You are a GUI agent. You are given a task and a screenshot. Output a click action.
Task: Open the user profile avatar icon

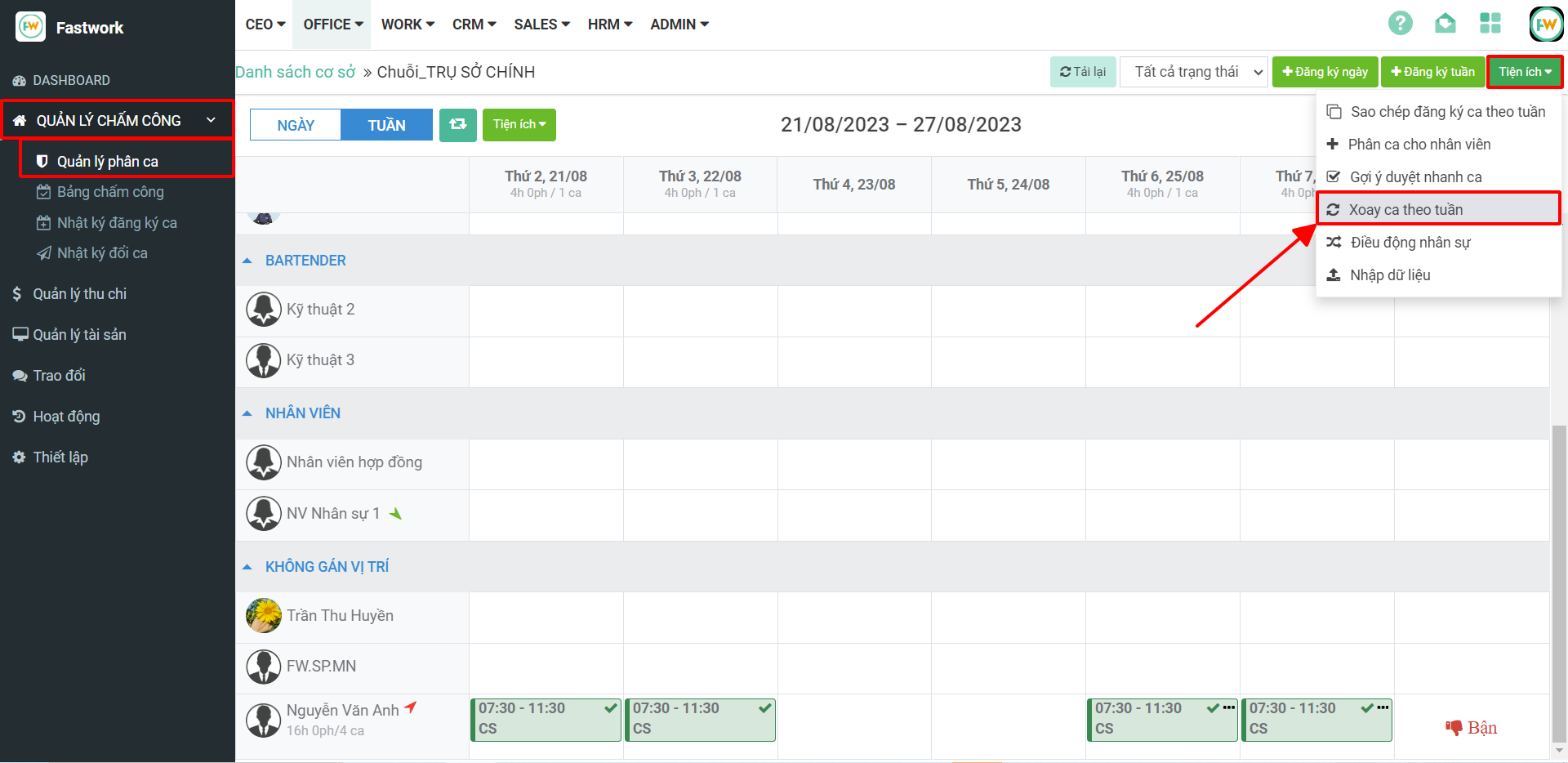point(1545,25)
